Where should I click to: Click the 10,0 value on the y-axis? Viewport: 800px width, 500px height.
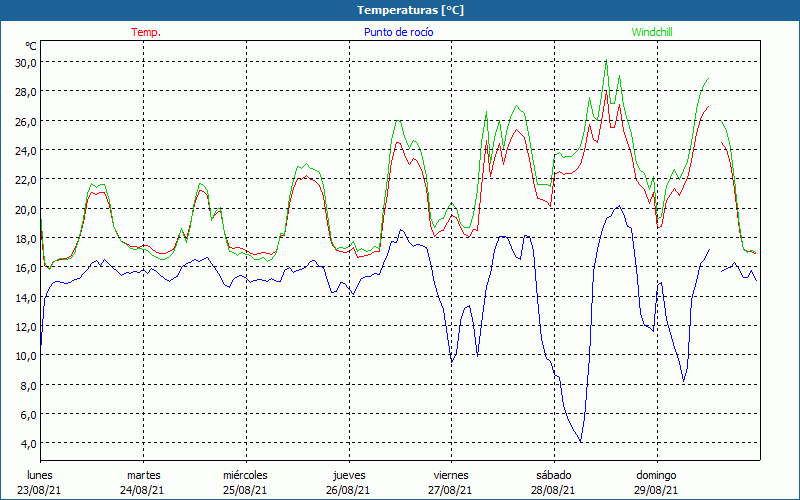point(26,356)
